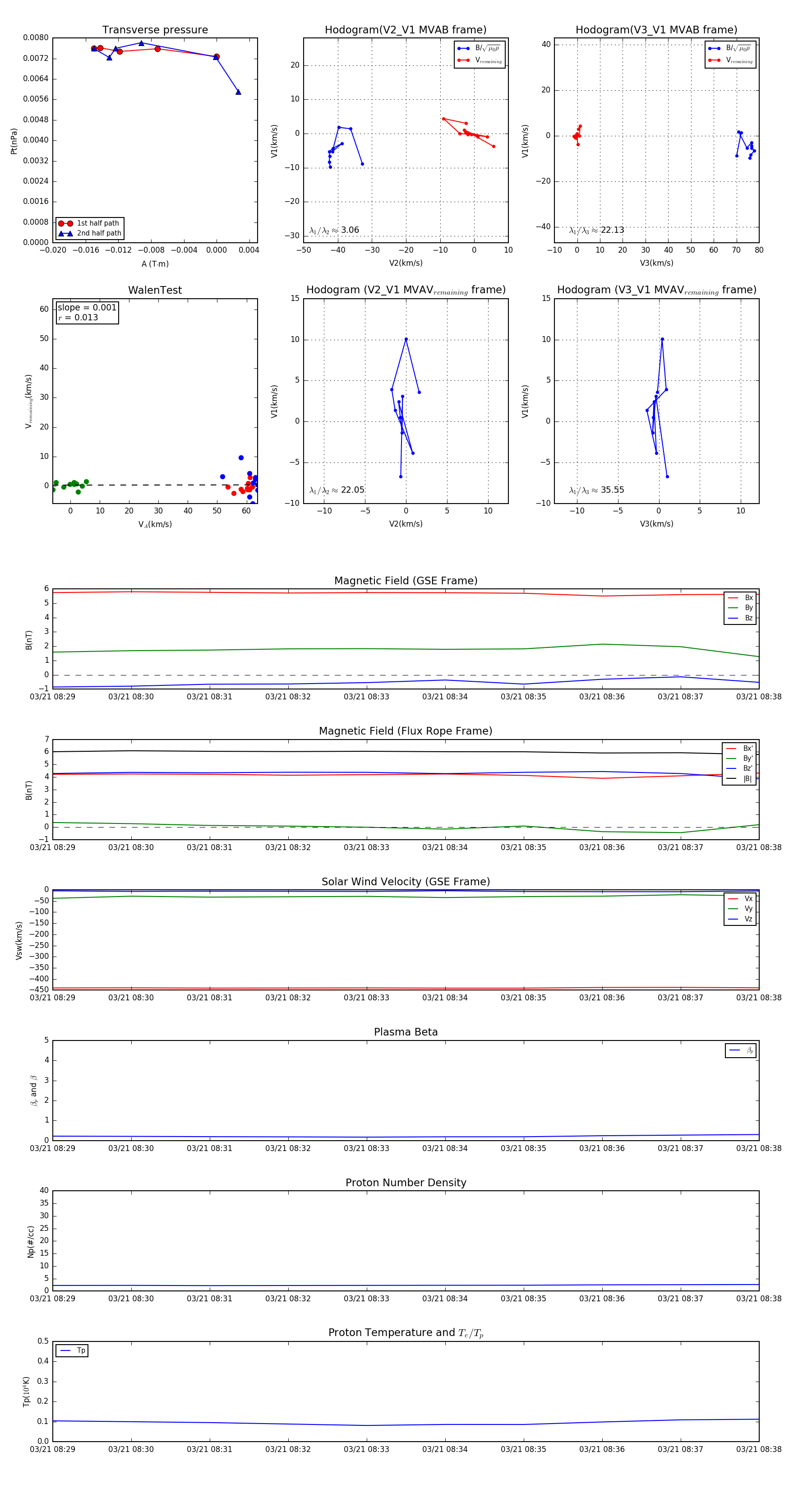Image resolution: width=812 pixels, height=1489 pixels.
Task: Click the 'Magnetic Field (Flux Rope Frame)' title
Action: coord(406,731)
